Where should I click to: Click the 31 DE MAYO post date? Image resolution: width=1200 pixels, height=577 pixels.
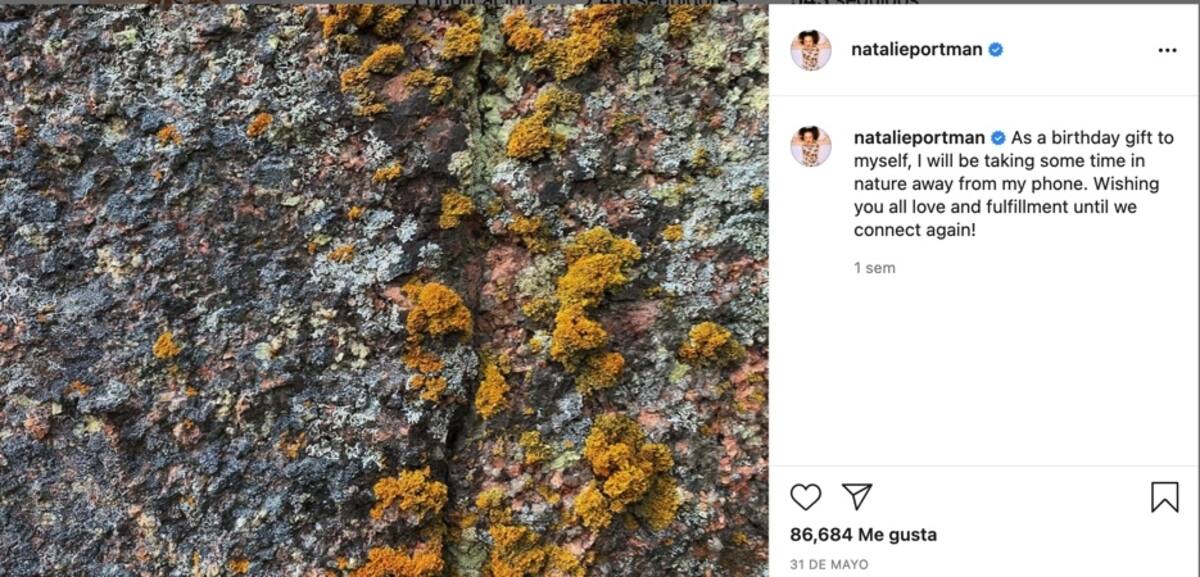(x=829, y=565)
